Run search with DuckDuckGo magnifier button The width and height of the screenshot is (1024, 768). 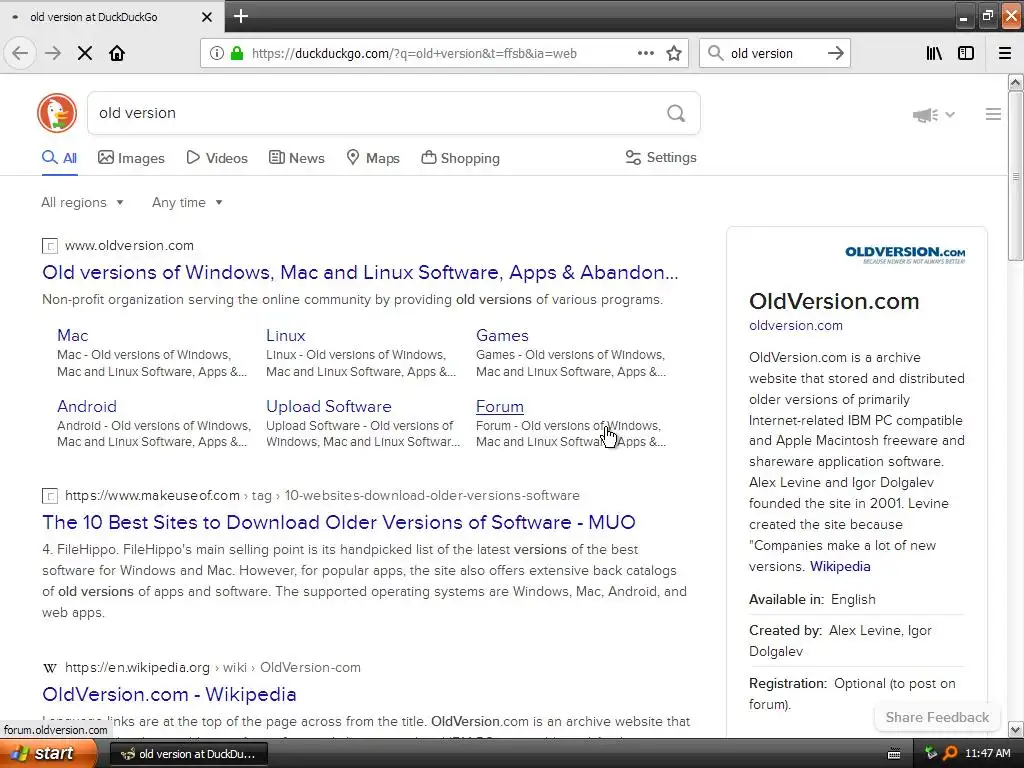(x=677, y=114)
